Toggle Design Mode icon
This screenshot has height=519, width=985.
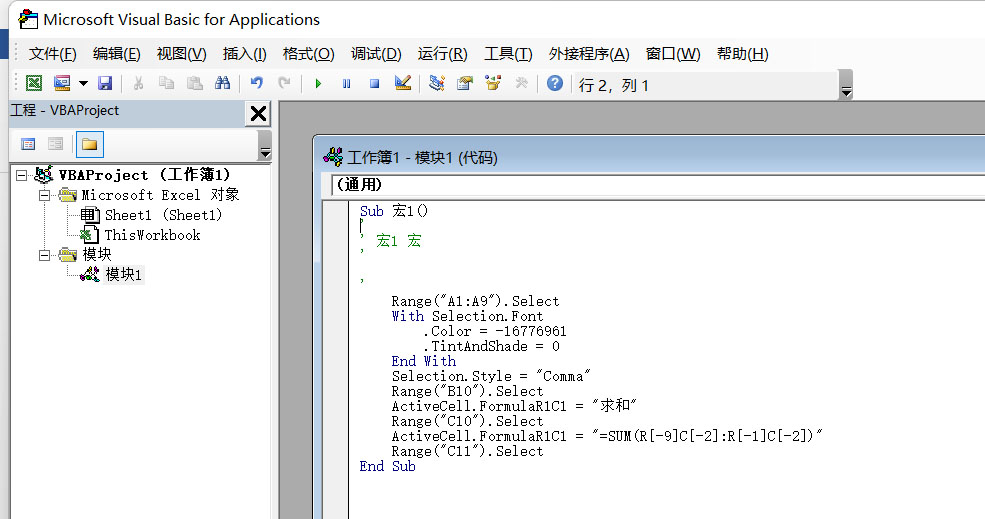tap(403, 83)
